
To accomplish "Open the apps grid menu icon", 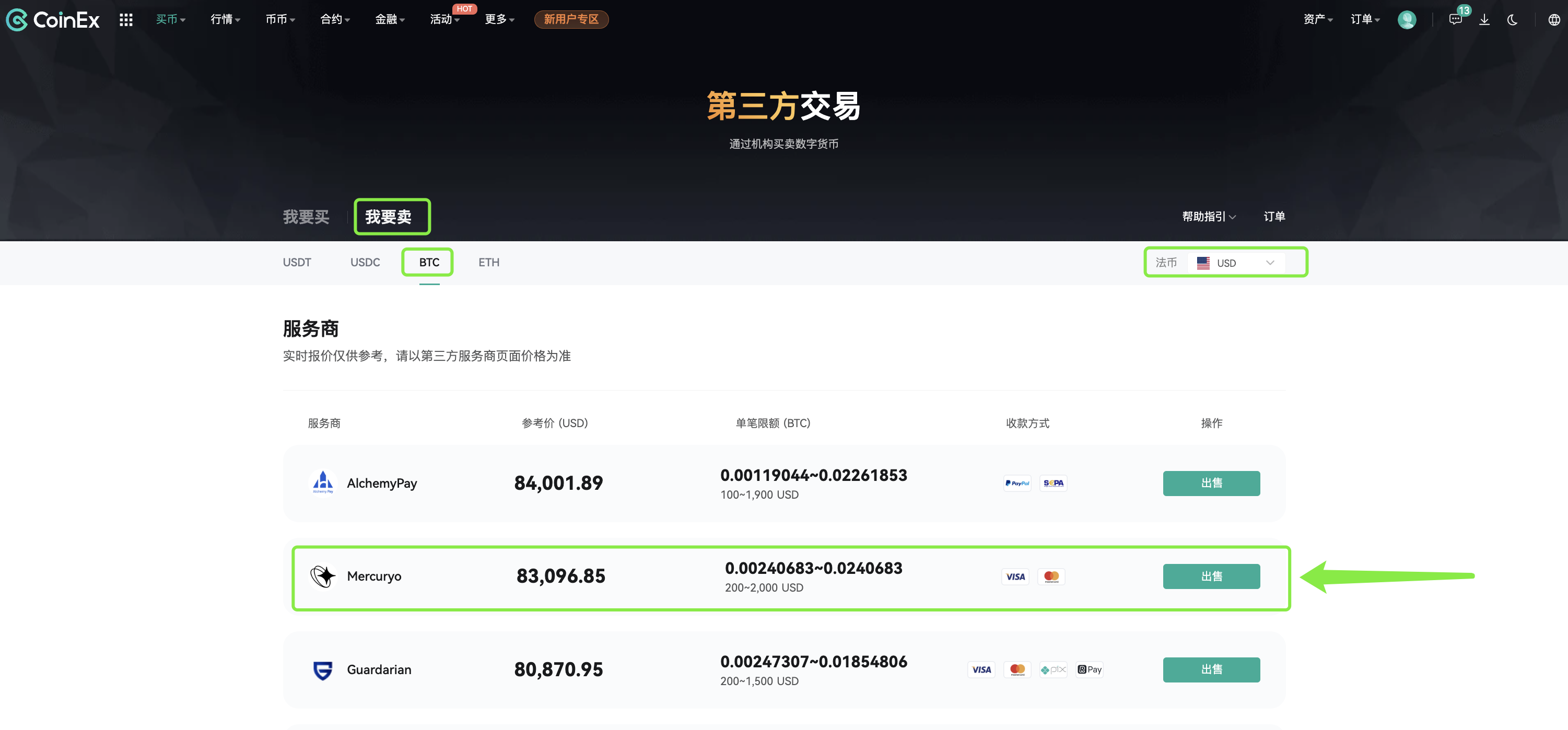I will tap(126, 19).
